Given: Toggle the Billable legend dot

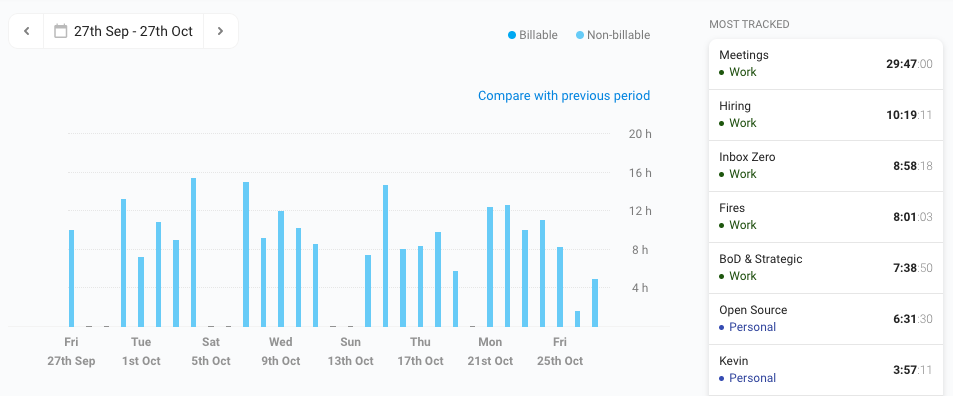Looking at the screenshot, I should 512,35.
